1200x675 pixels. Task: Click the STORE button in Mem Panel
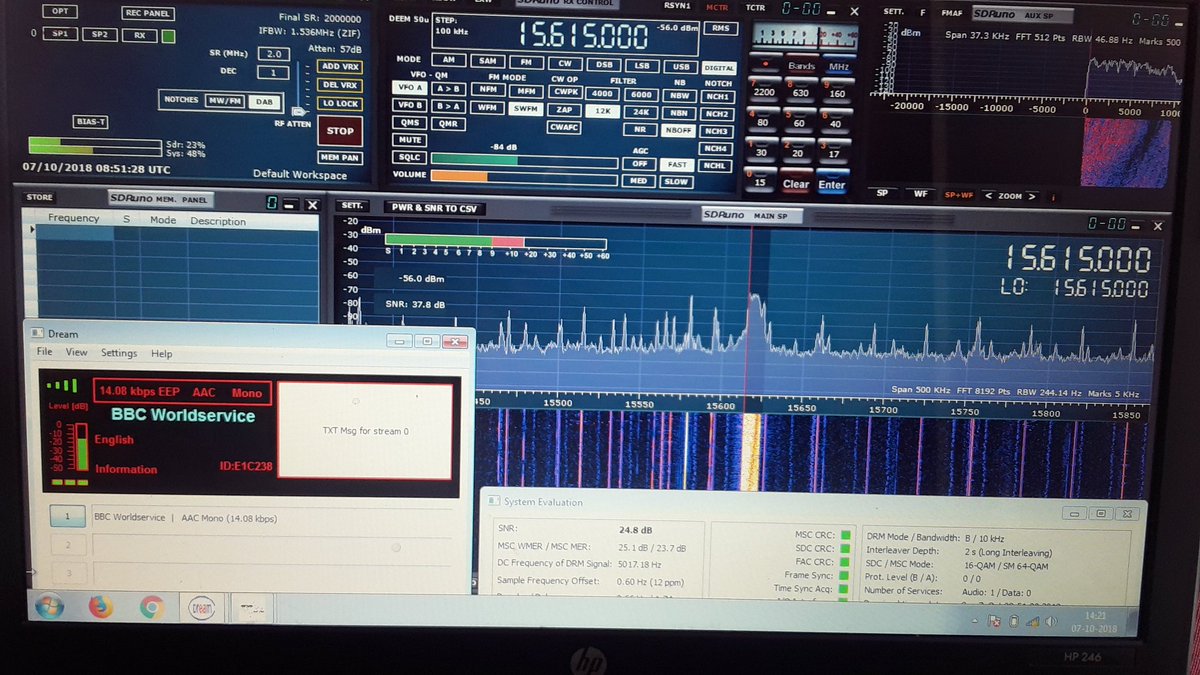coord(39,197)
